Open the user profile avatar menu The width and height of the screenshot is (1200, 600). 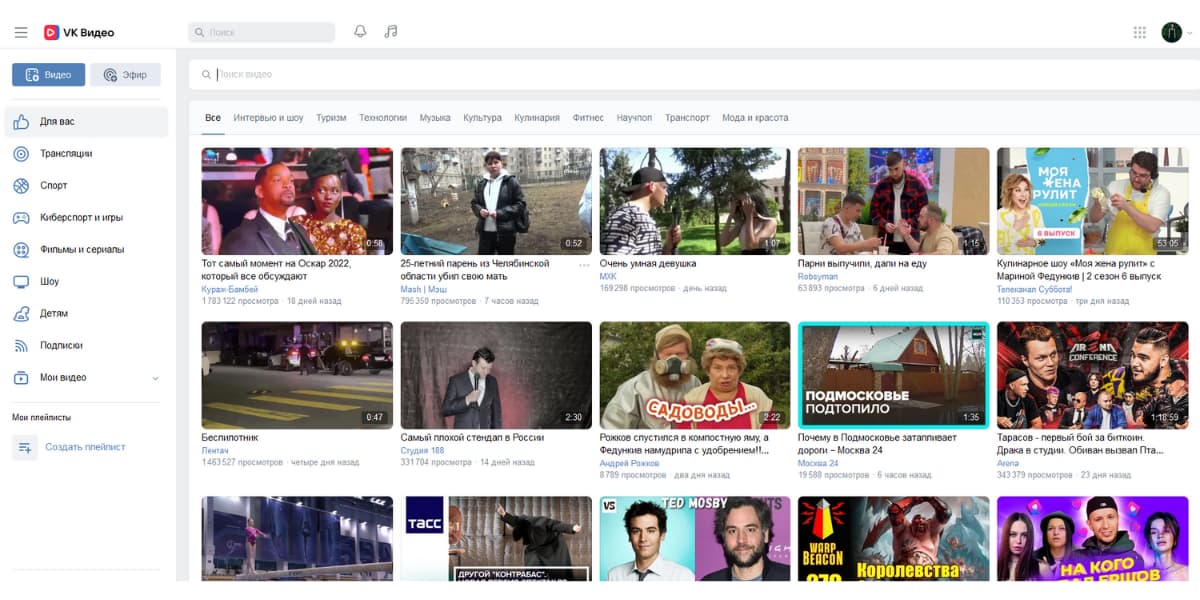click(1171, 32)
